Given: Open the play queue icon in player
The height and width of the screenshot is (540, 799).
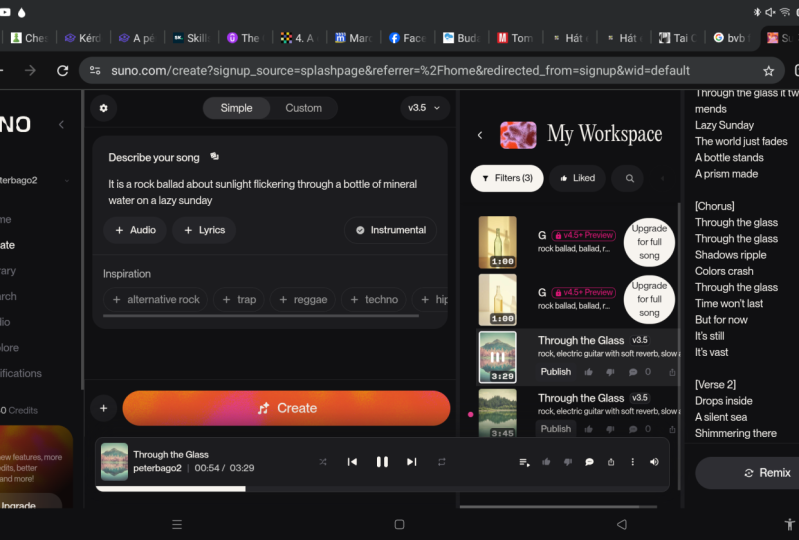Looking at the screenshot, I should 524,462.
